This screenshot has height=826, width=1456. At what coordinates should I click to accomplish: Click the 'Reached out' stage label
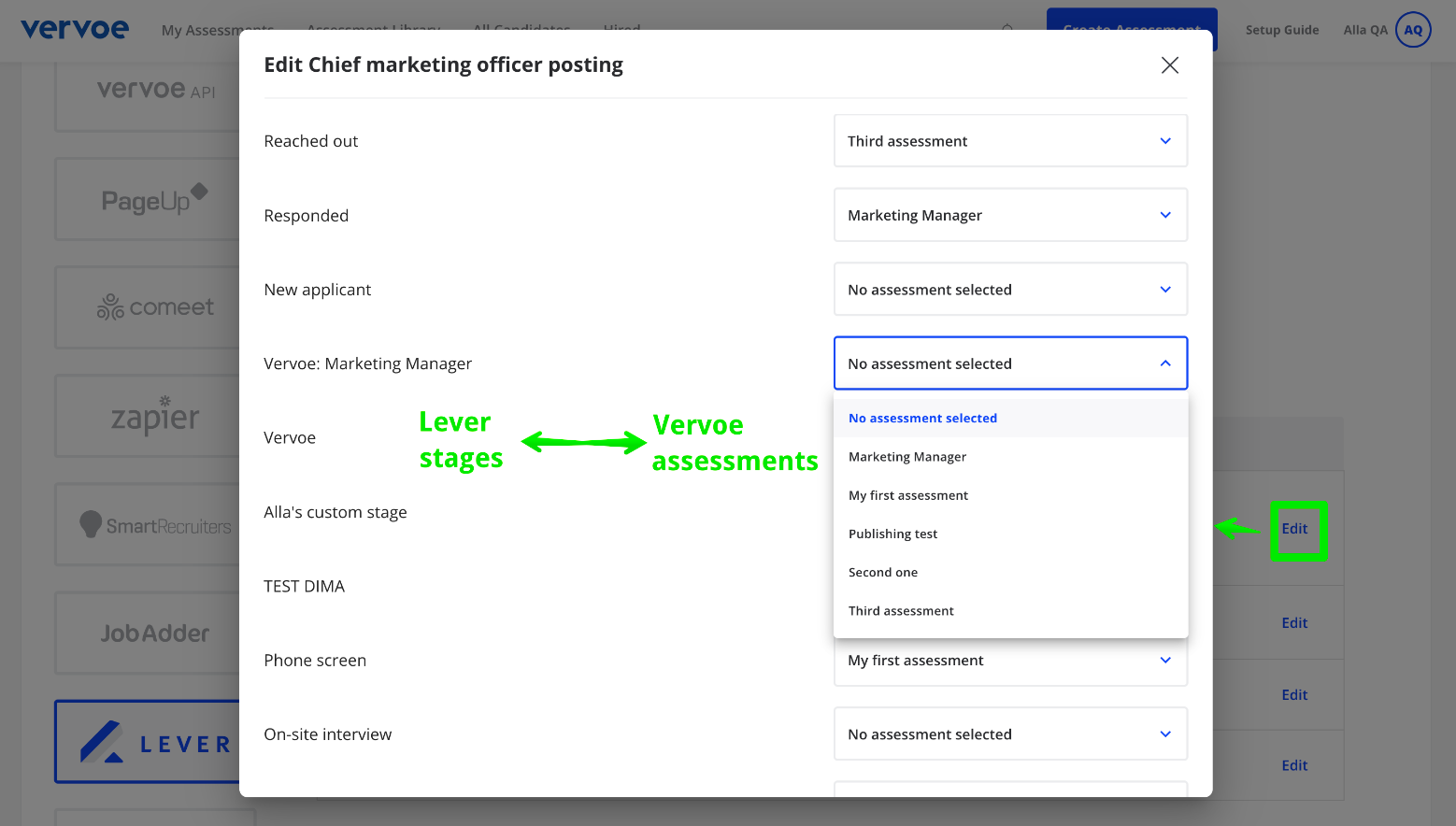coord(310,141)
